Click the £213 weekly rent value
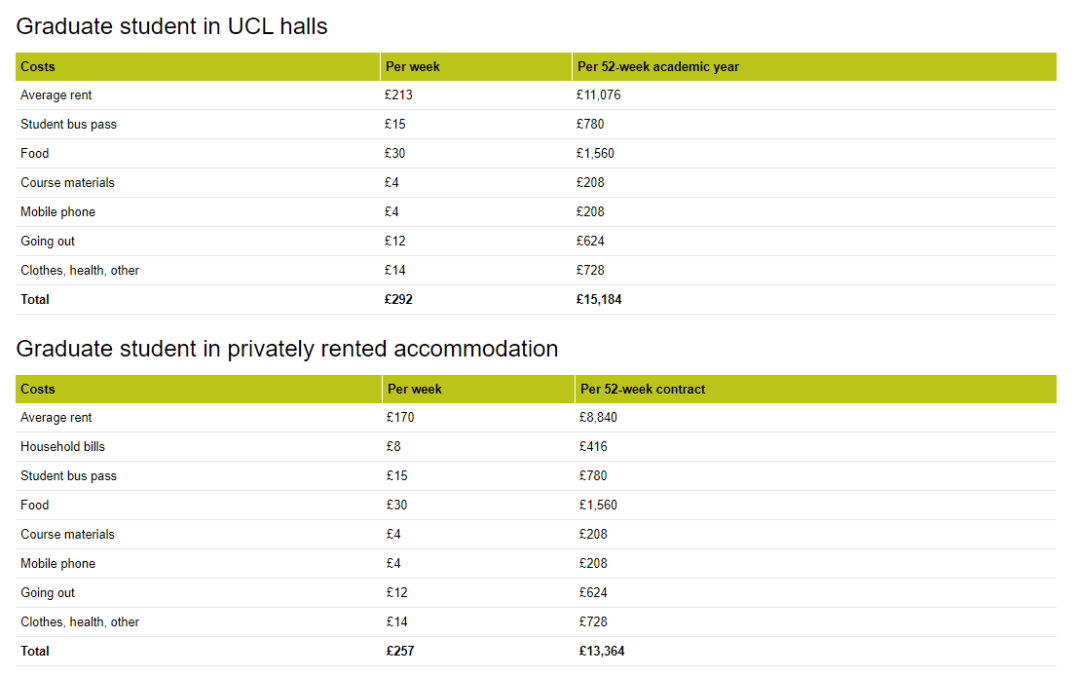 pyautogui.click(x=399, y=95)
